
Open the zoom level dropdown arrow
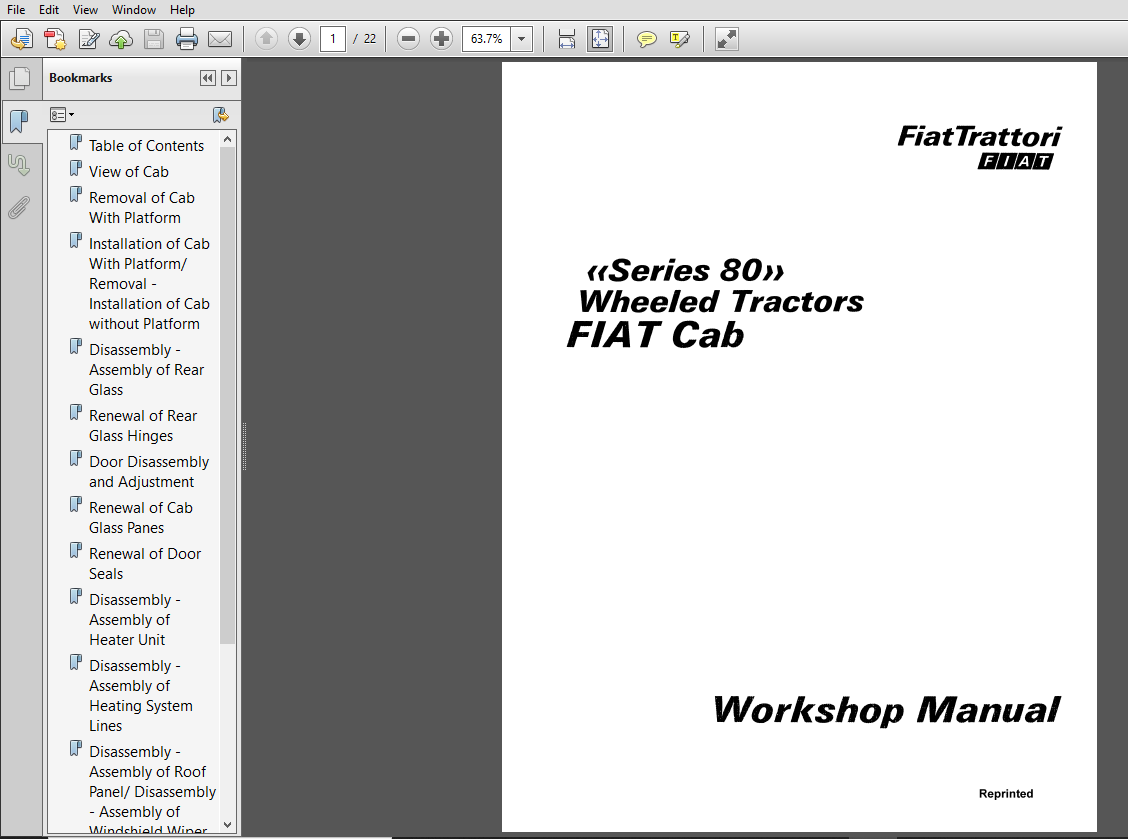click(522, 39)
